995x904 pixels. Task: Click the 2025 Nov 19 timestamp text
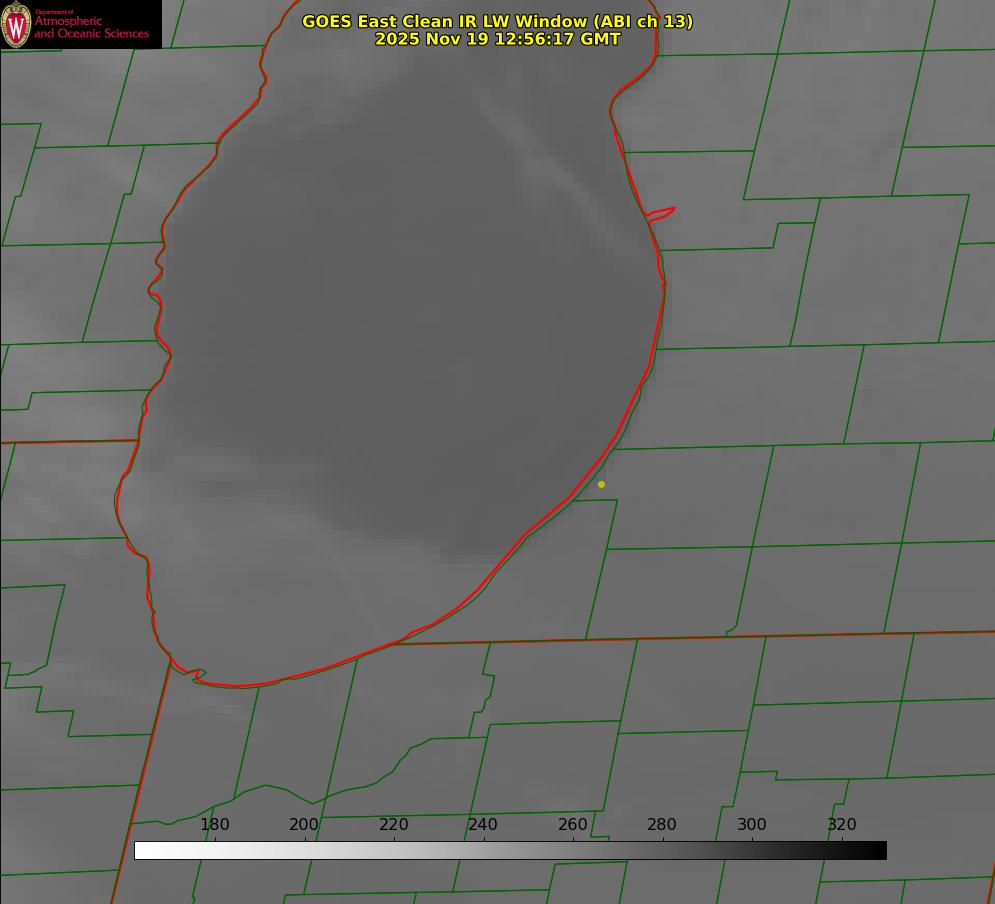click(498, 39)
